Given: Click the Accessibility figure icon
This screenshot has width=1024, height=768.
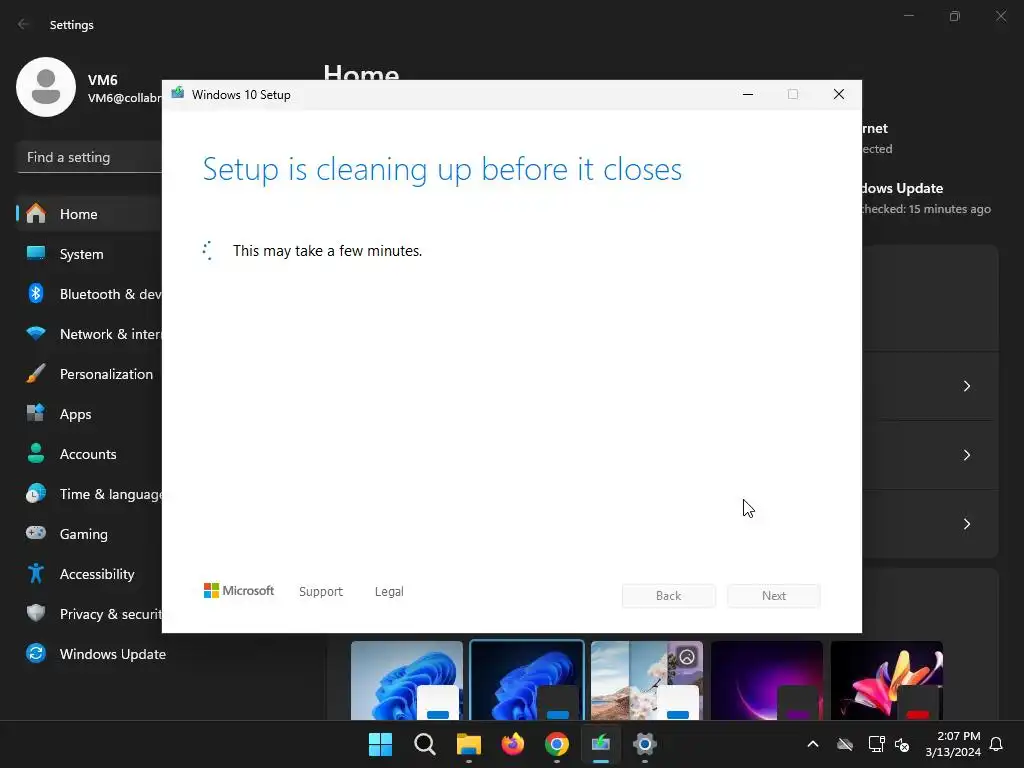Looking at the screenshot, I should [36, 573].
